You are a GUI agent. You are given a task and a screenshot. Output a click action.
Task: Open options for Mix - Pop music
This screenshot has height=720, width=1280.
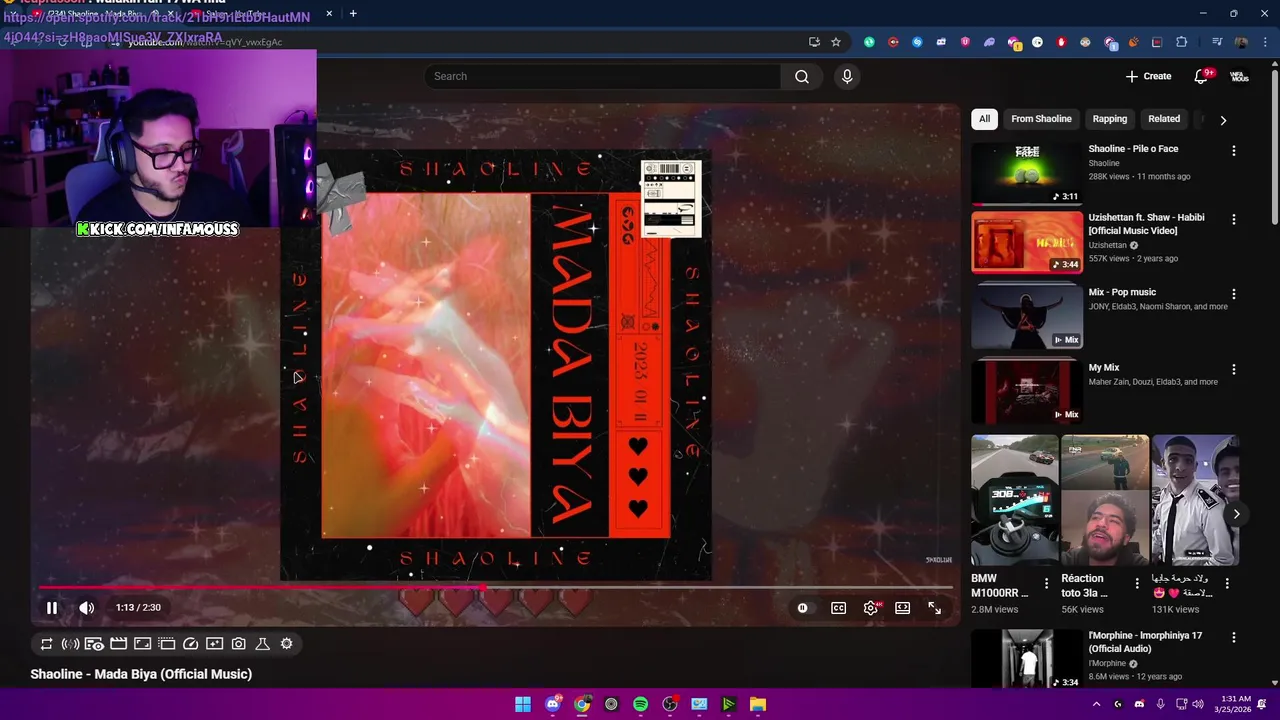[x=1233, y=294]
